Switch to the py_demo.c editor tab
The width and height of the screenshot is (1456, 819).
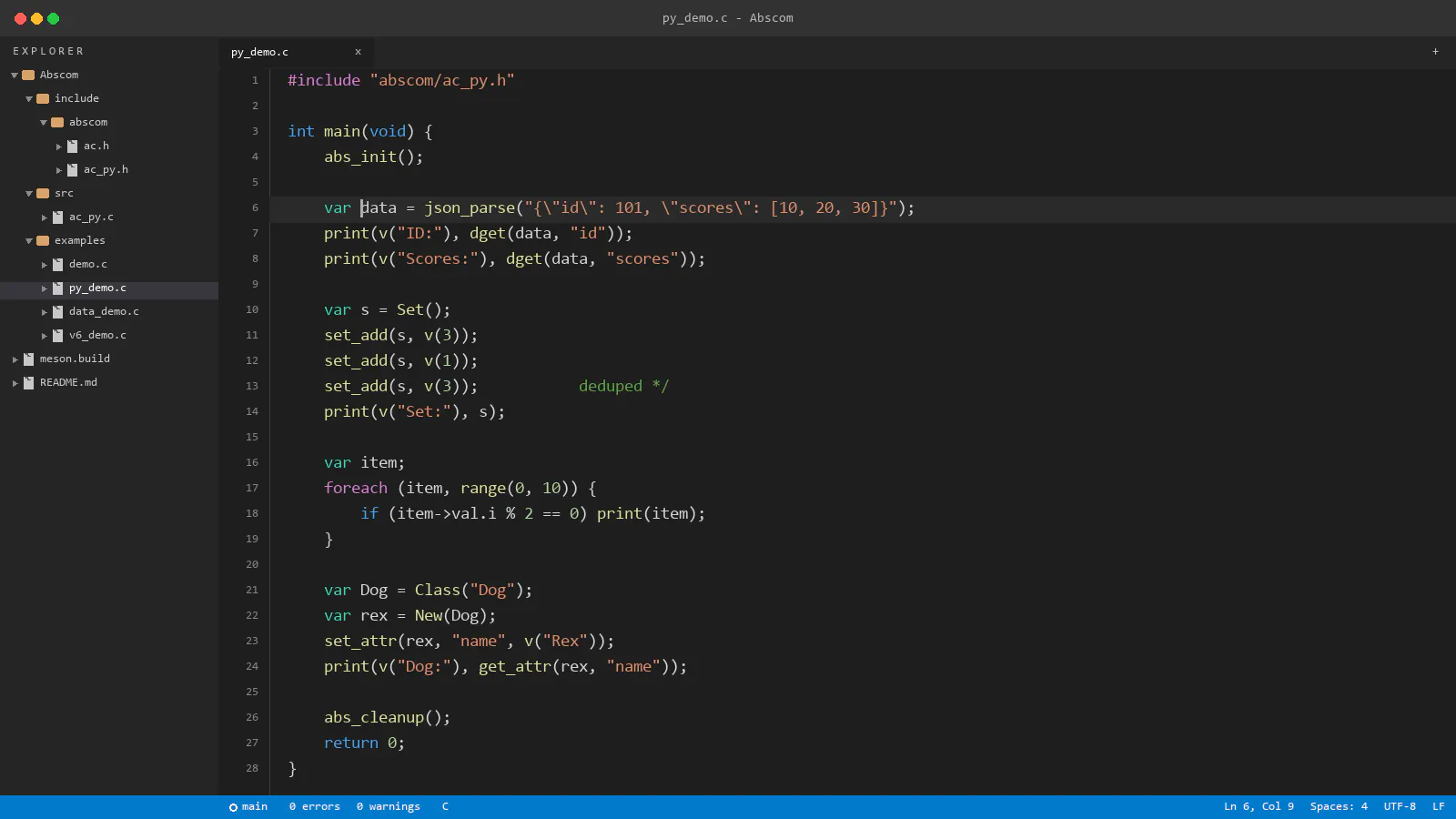pos(296,52)
